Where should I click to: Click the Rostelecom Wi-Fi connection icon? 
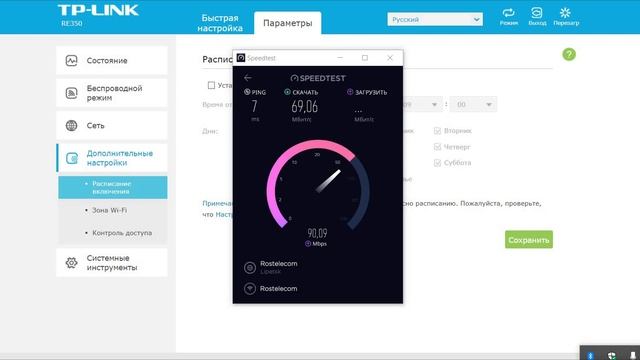coord(250,289)
